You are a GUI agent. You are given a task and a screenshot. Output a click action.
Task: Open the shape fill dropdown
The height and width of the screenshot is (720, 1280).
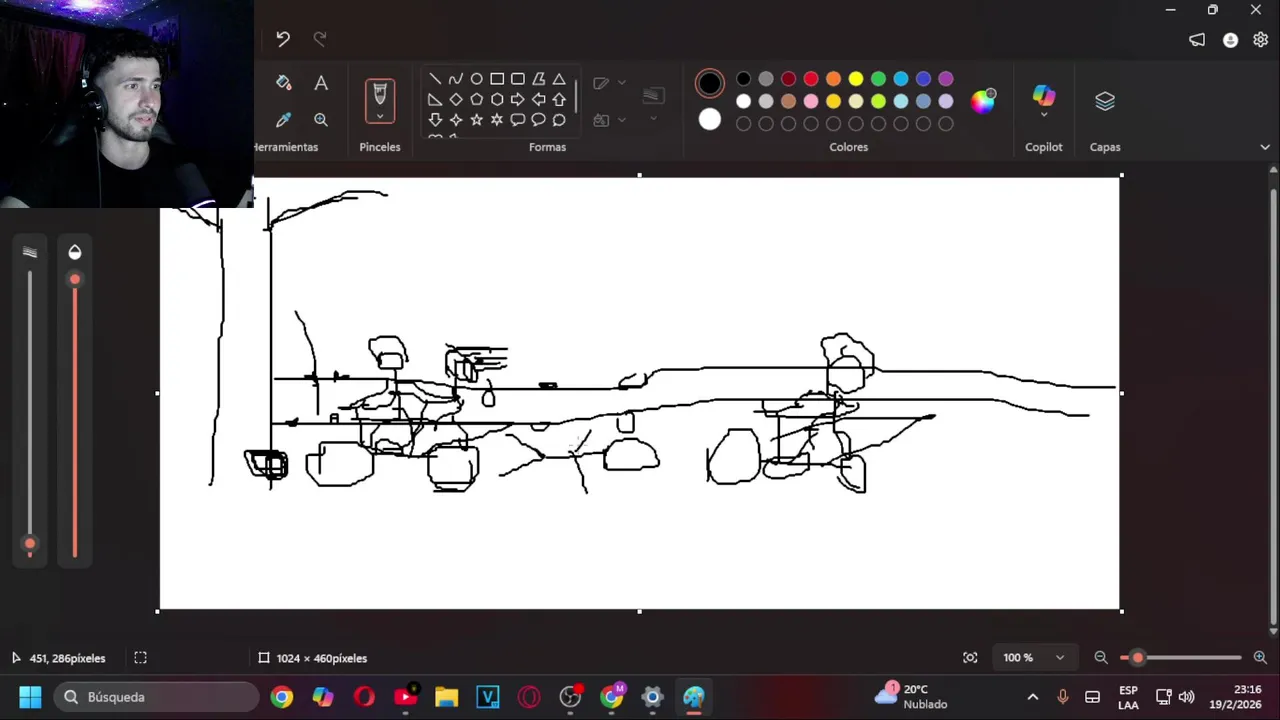coord(609,120)
